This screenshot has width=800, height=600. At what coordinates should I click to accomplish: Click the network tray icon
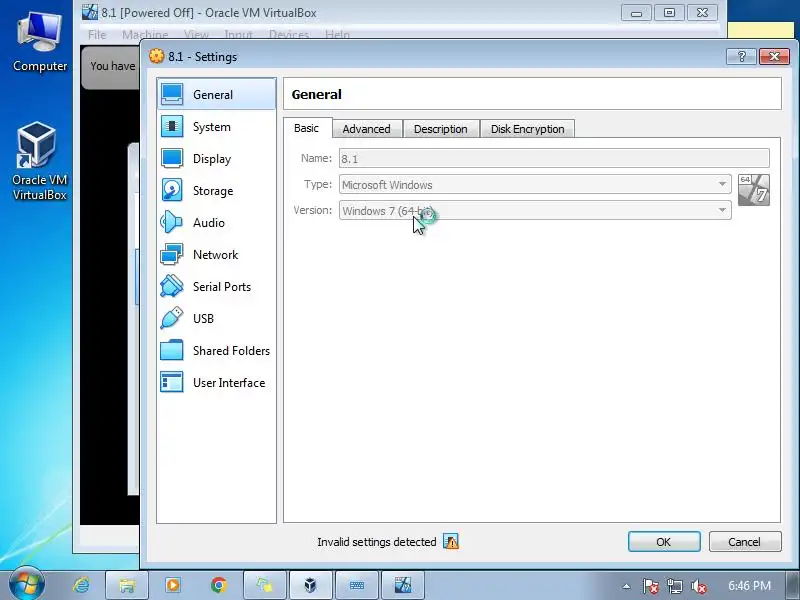(675, 586)
